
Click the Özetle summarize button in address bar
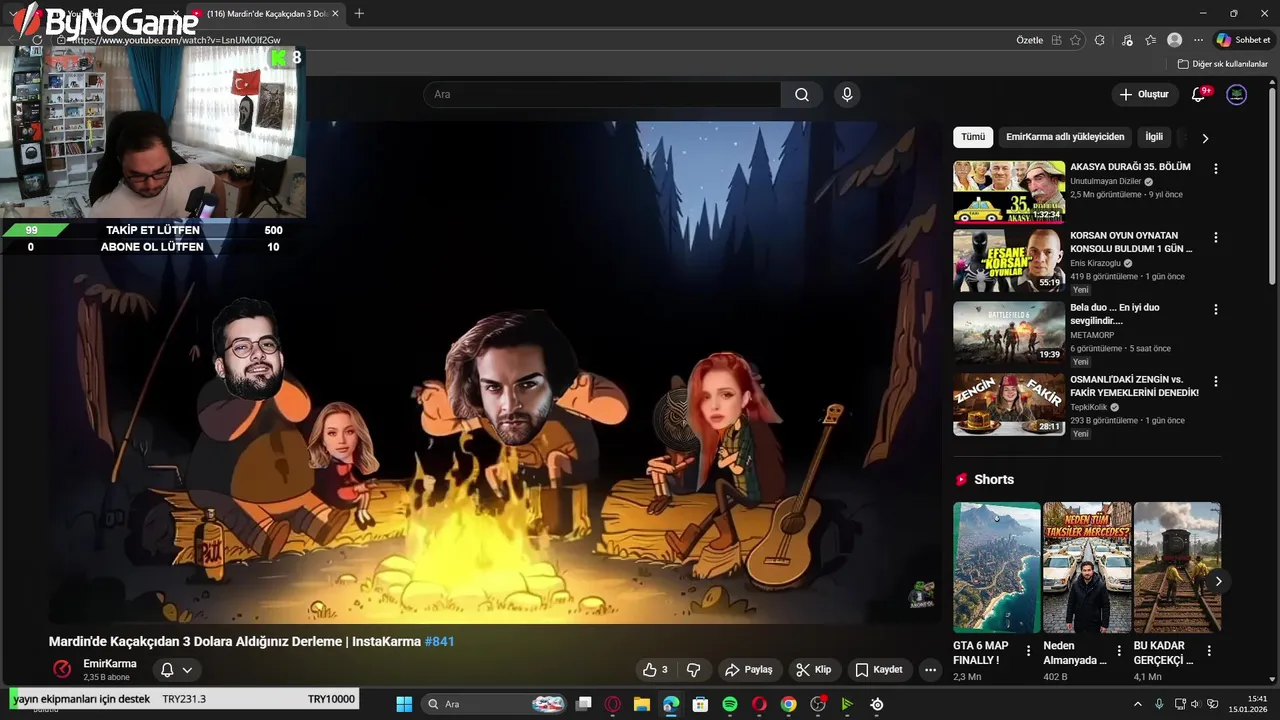[x=1029, y=40]
